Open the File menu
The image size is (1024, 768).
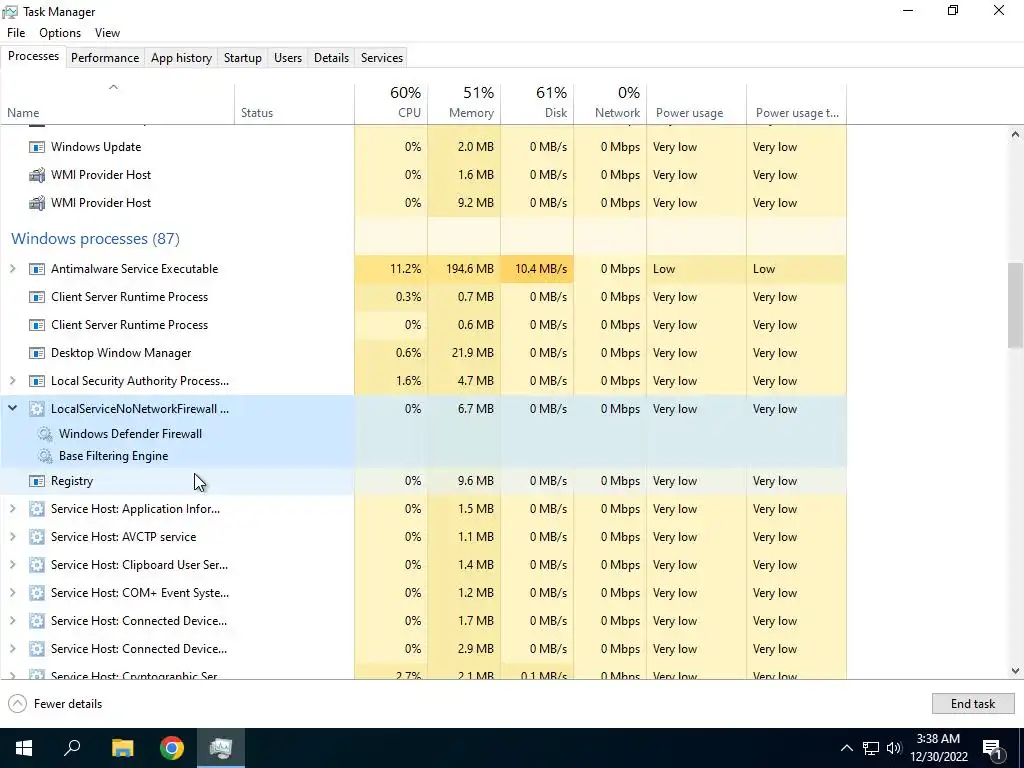[16, 33]
